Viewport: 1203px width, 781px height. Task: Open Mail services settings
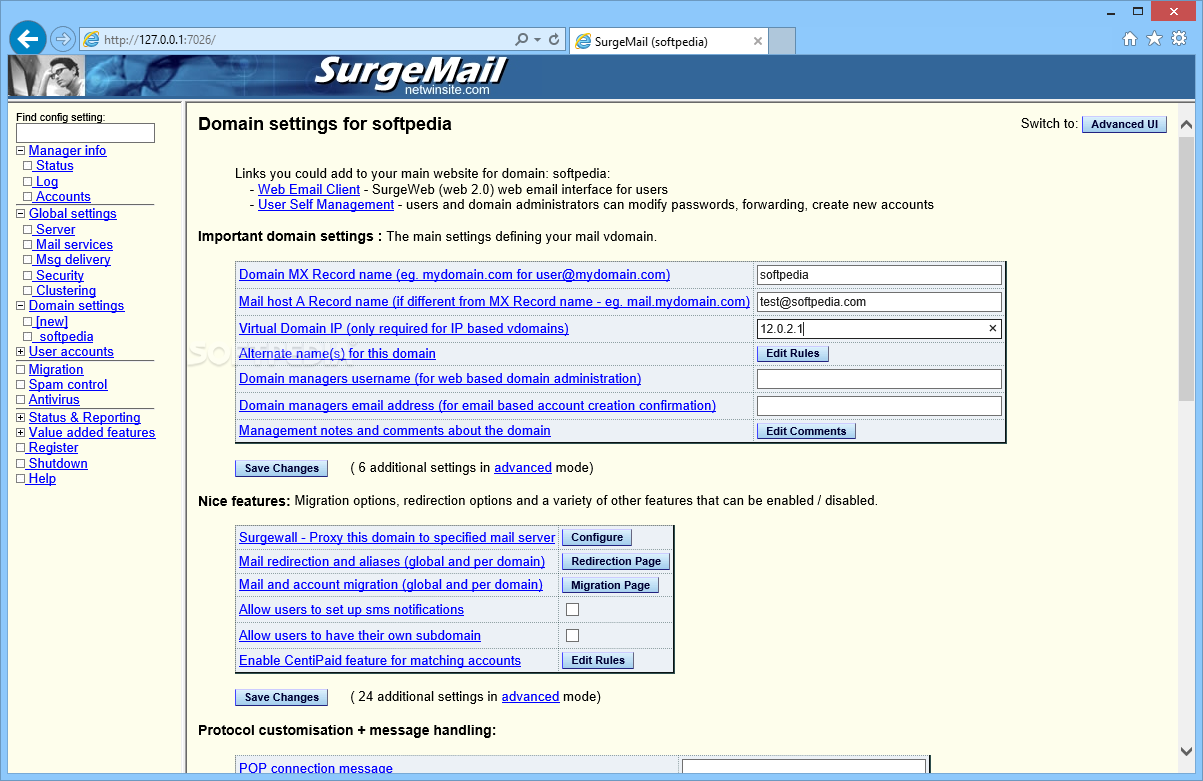(73, 245)
